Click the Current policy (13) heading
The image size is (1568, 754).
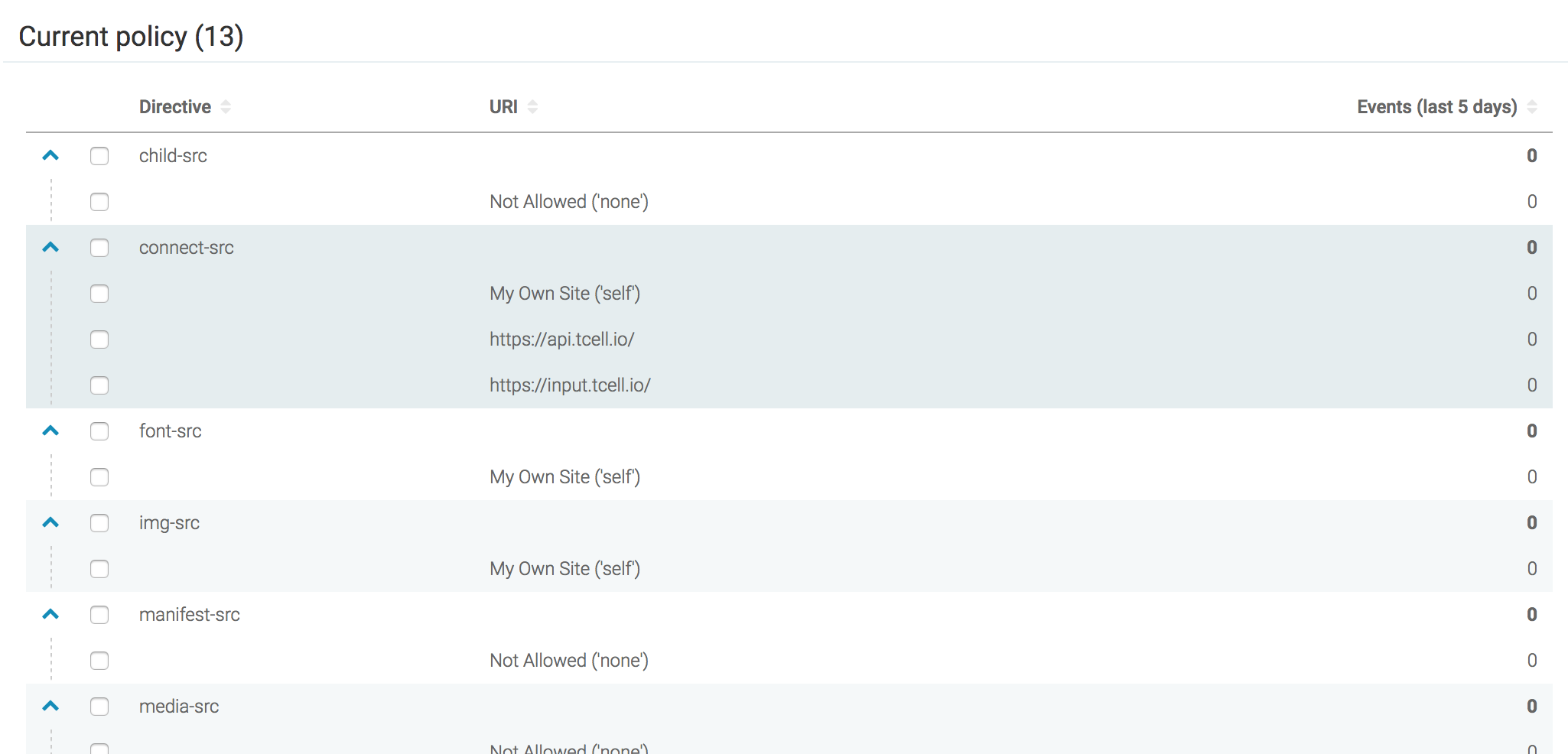[131, 37]
